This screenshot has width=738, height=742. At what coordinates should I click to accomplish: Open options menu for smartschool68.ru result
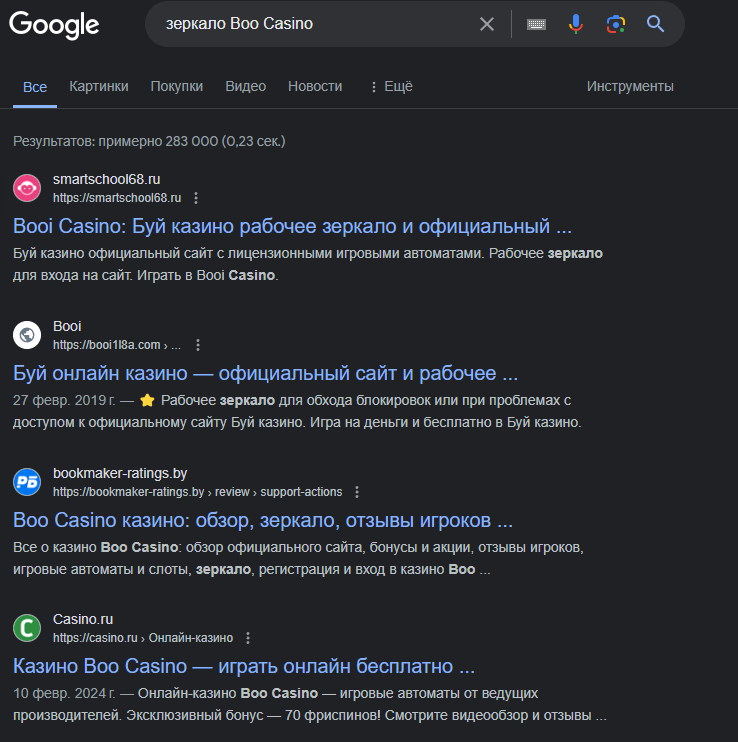[x=196, y=198]
